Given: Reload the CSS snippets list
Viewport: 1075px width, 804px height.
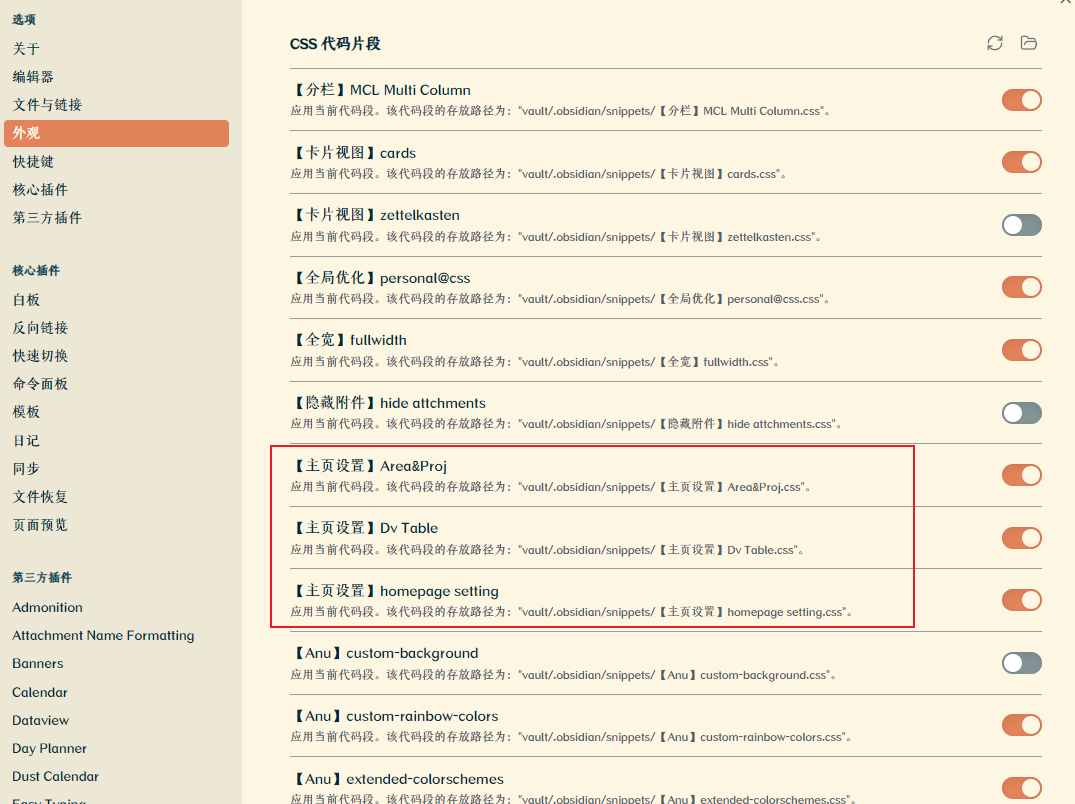Looking at the screenshot, I should 995,43.
